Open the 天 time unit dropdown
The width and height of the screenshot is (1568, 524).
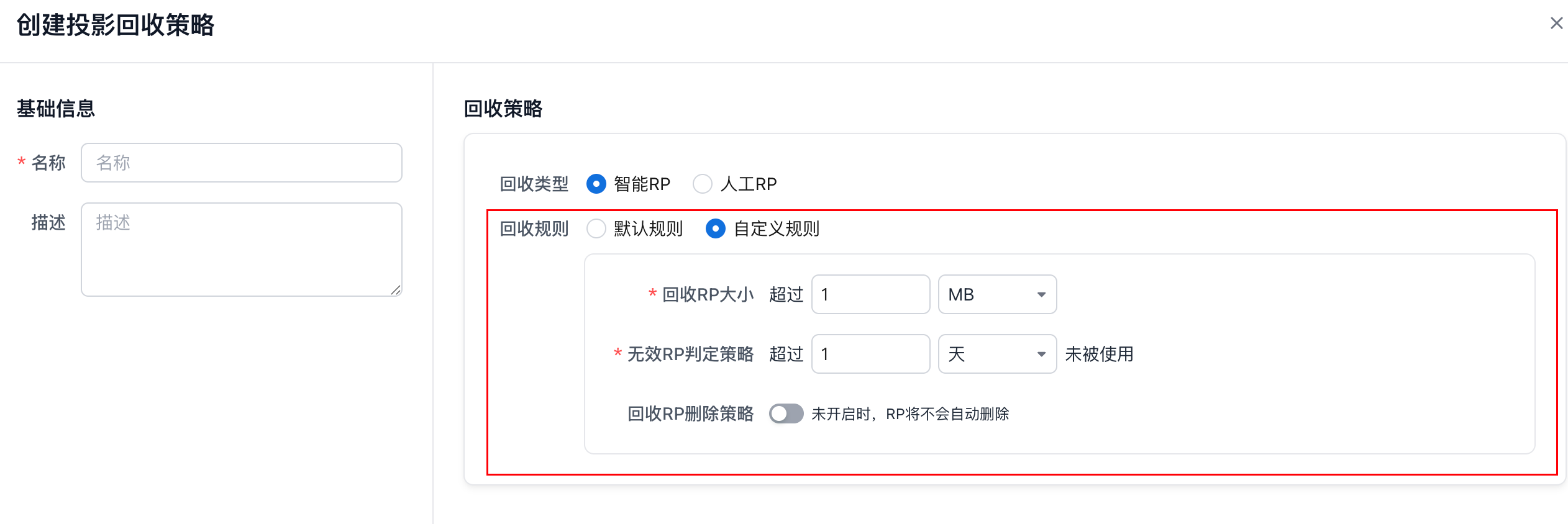click(x=996, y=354)
